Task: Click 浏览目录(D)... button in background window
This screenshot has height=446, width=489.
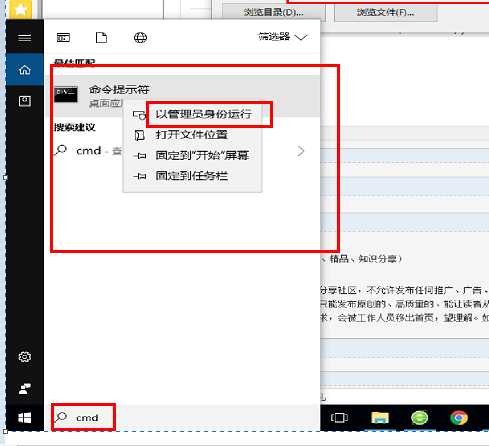Action: [x=274, y=12]
